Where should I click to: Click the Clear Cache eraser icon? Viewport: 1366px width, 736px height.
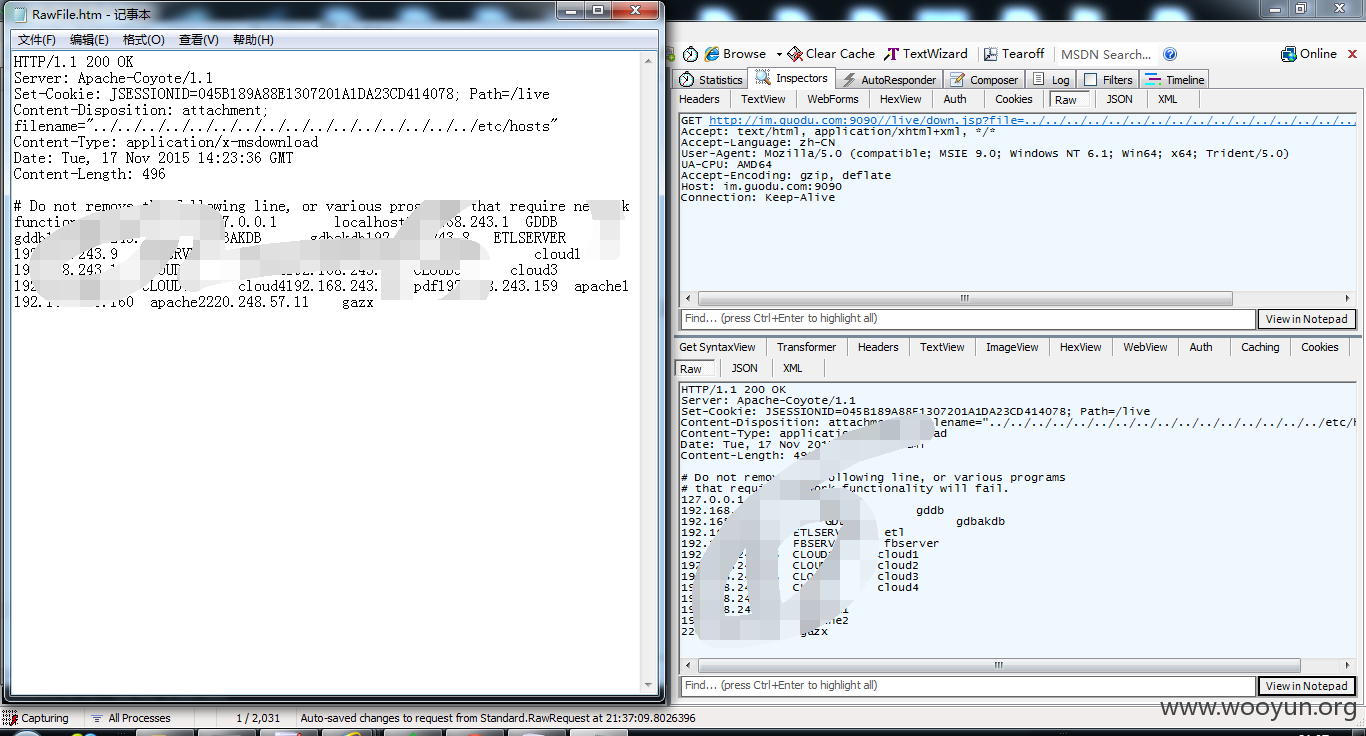795,54
